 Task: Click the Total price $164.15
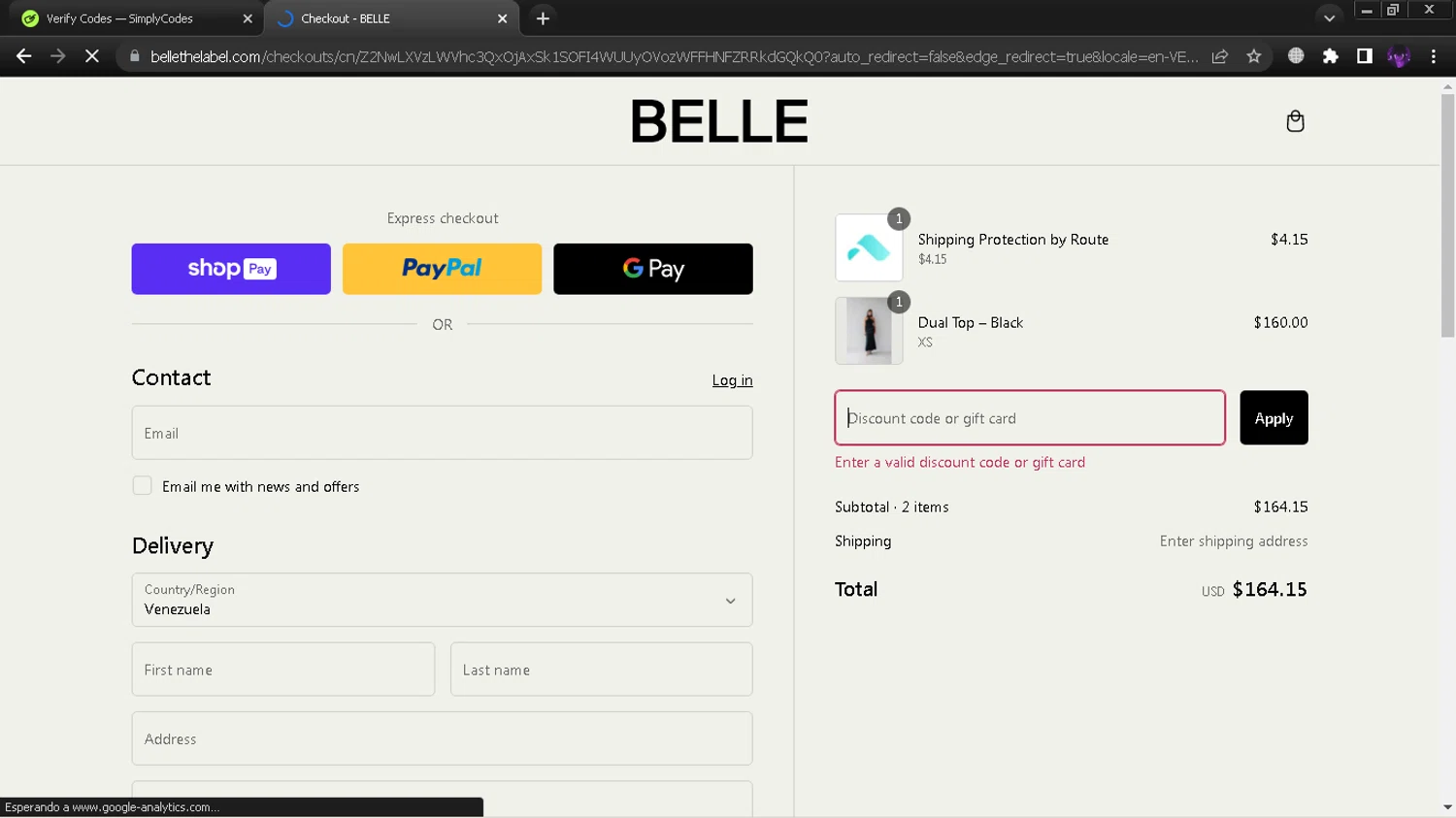click(1270, 589)
